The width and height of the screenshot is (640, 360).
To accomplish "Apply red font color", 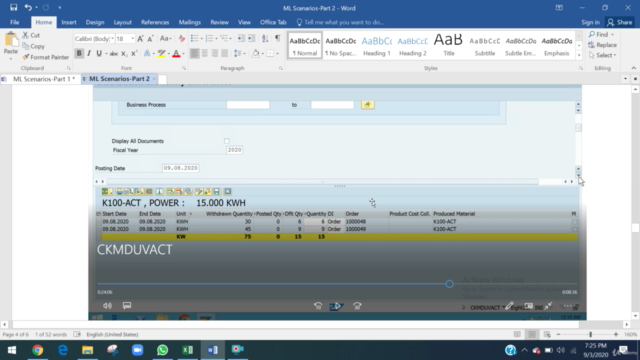I will (176, 53).
